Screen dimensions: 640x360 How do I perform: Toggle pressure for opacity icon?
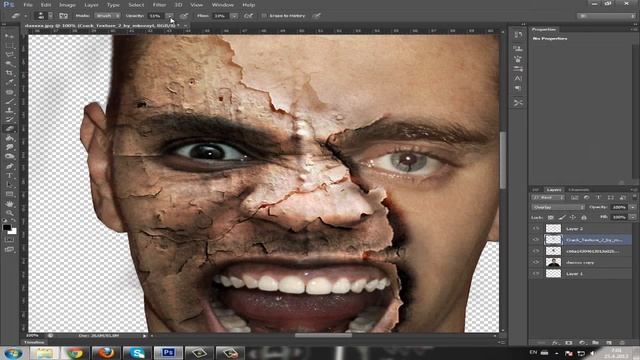click(x=184, y=16)
